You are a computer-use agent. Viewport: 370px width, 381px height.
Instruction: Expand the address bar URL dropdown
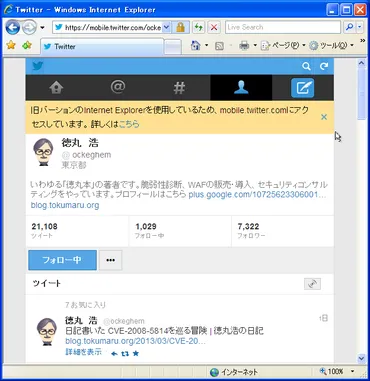[167, 28]
